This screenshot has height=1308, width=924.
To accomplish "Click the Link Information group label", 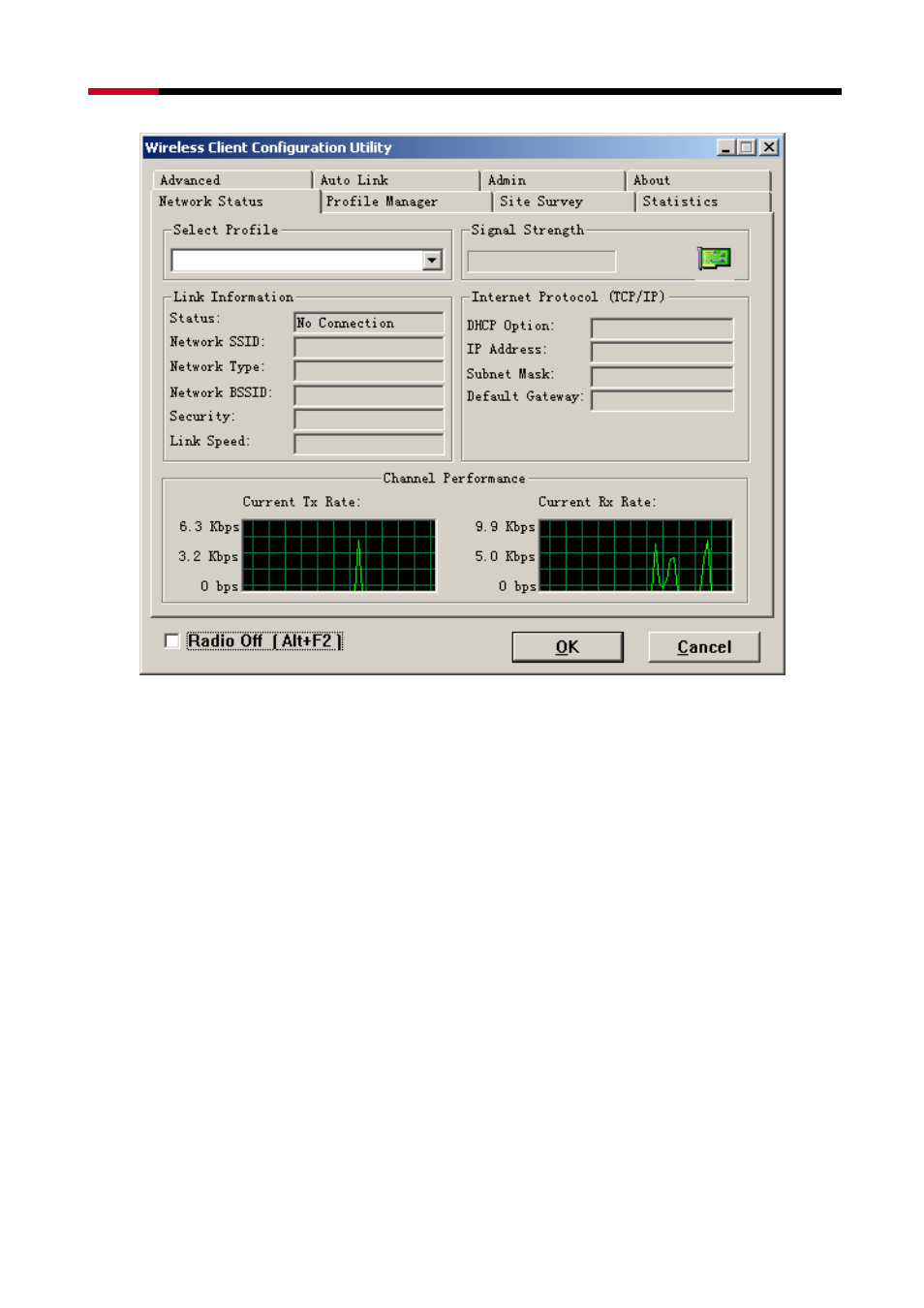I will tap(233, 297).
